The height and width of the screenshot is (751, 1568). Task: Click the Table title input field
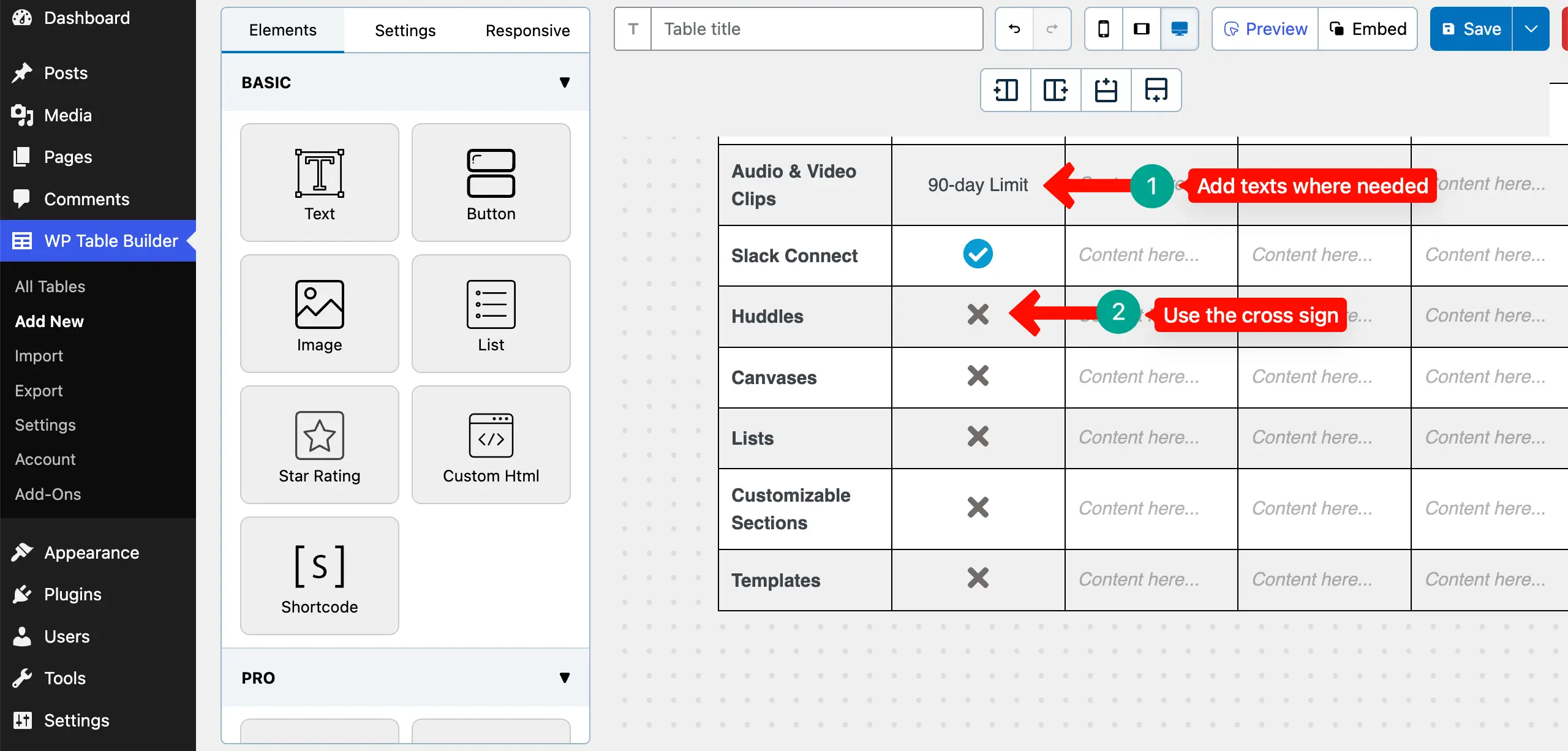(816, 29)
